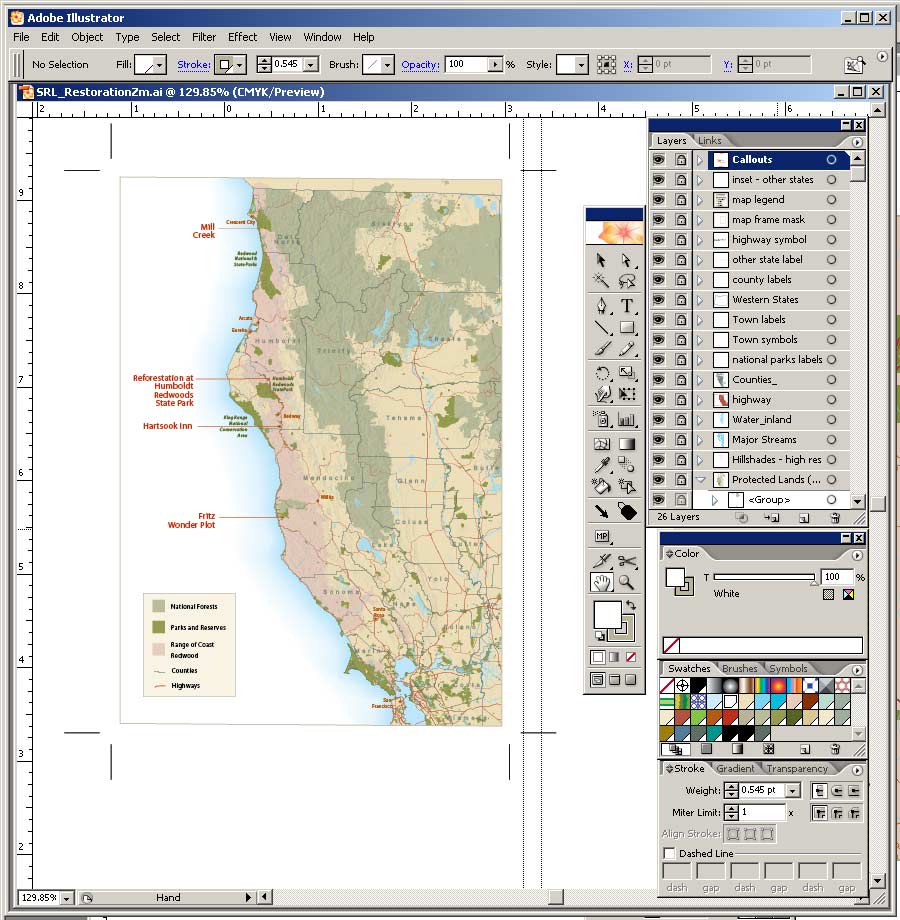Enable the Dashed Line checkbox
Image resolution: width=900 pixels, height=920 pixels.
[x=669, y=853]
